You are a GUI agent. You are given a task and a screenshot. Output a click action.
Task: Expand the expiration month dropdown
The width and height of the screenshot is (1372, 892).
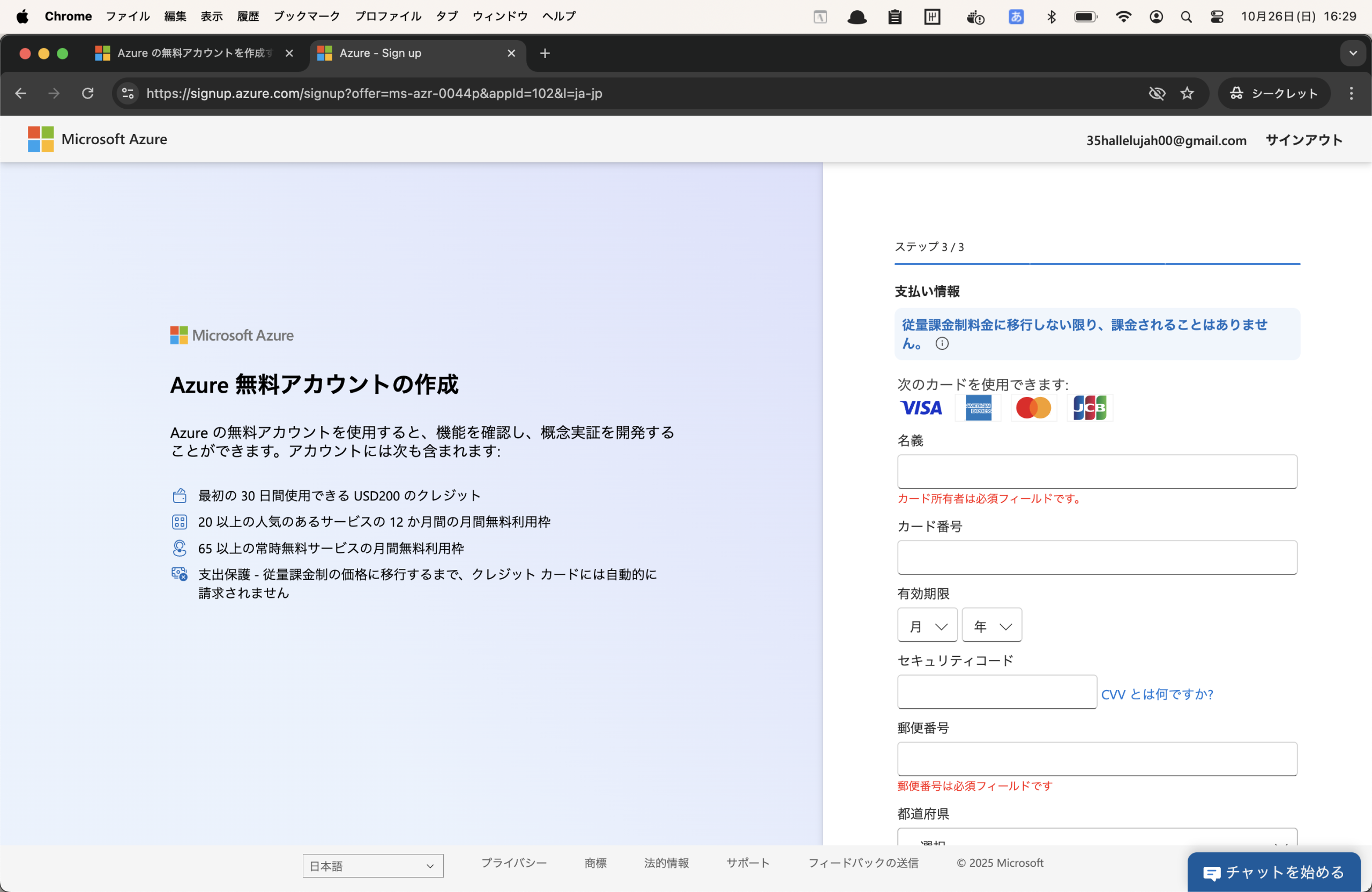coord(927,626)
